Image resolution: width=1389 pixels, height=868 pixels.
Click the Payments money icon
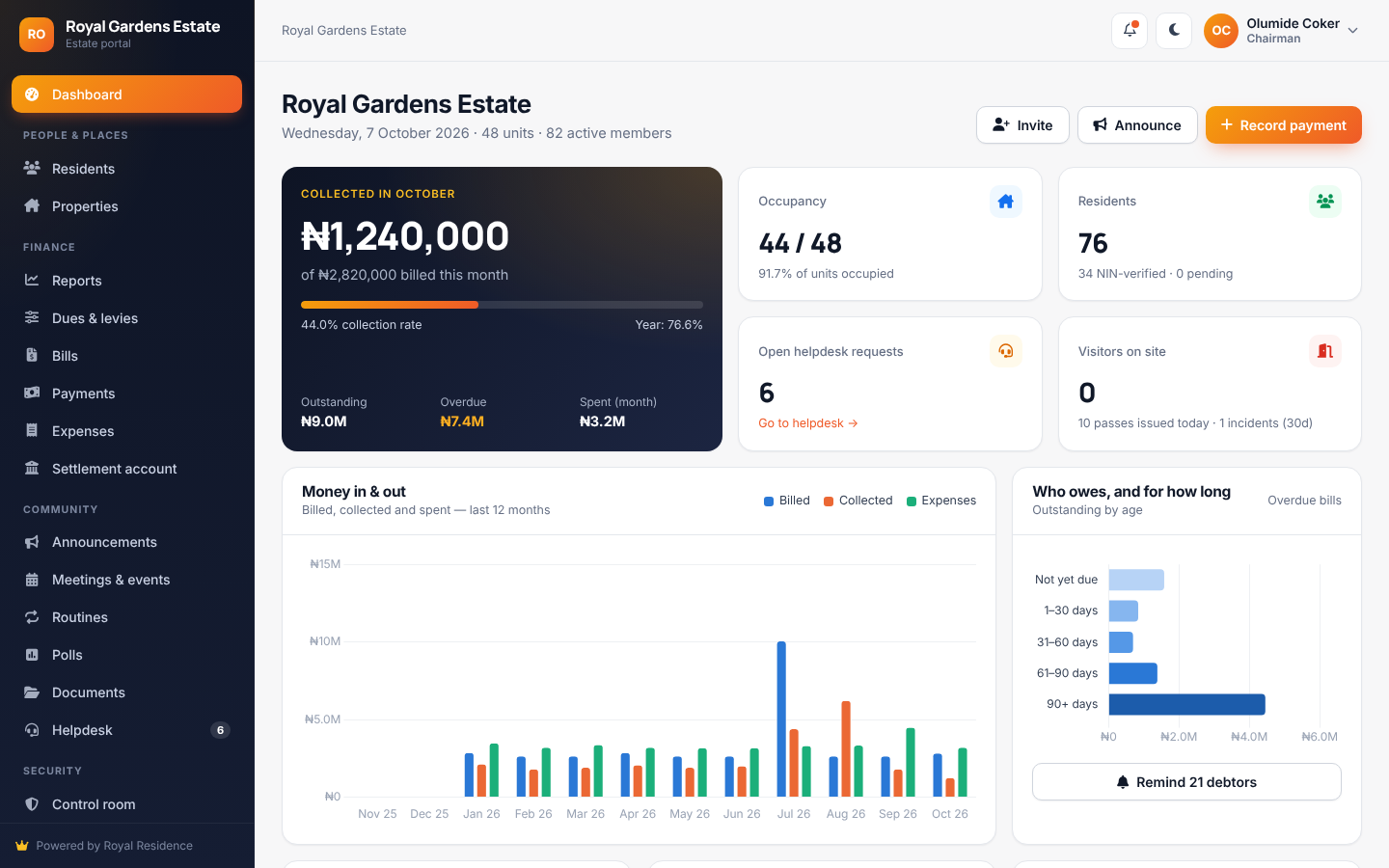pos(32,393)
